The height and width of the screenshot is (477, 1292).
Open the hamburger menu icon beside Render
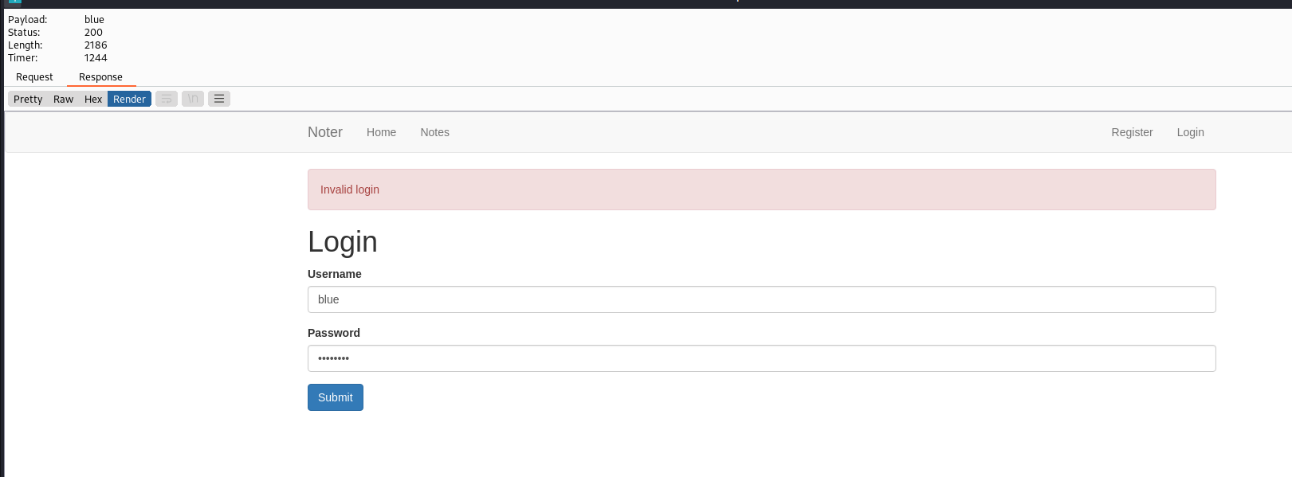[x=219, y=99]
